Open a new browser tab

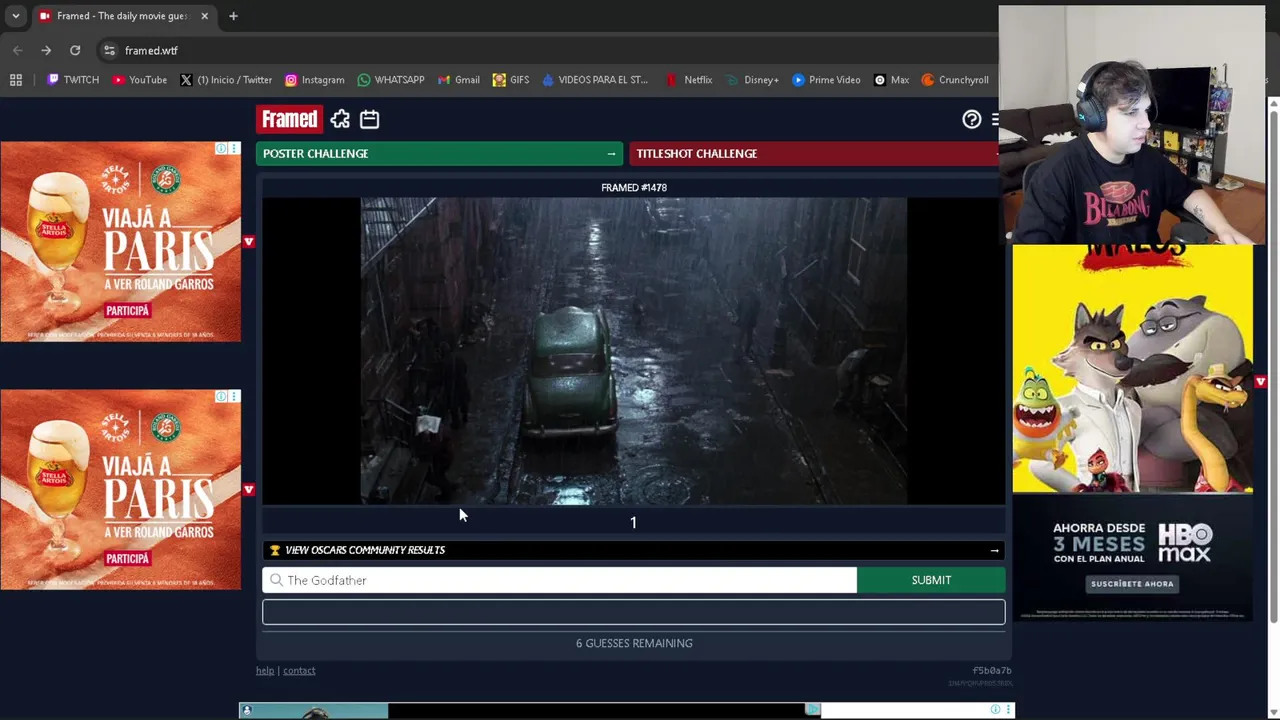tap(233, 16)
